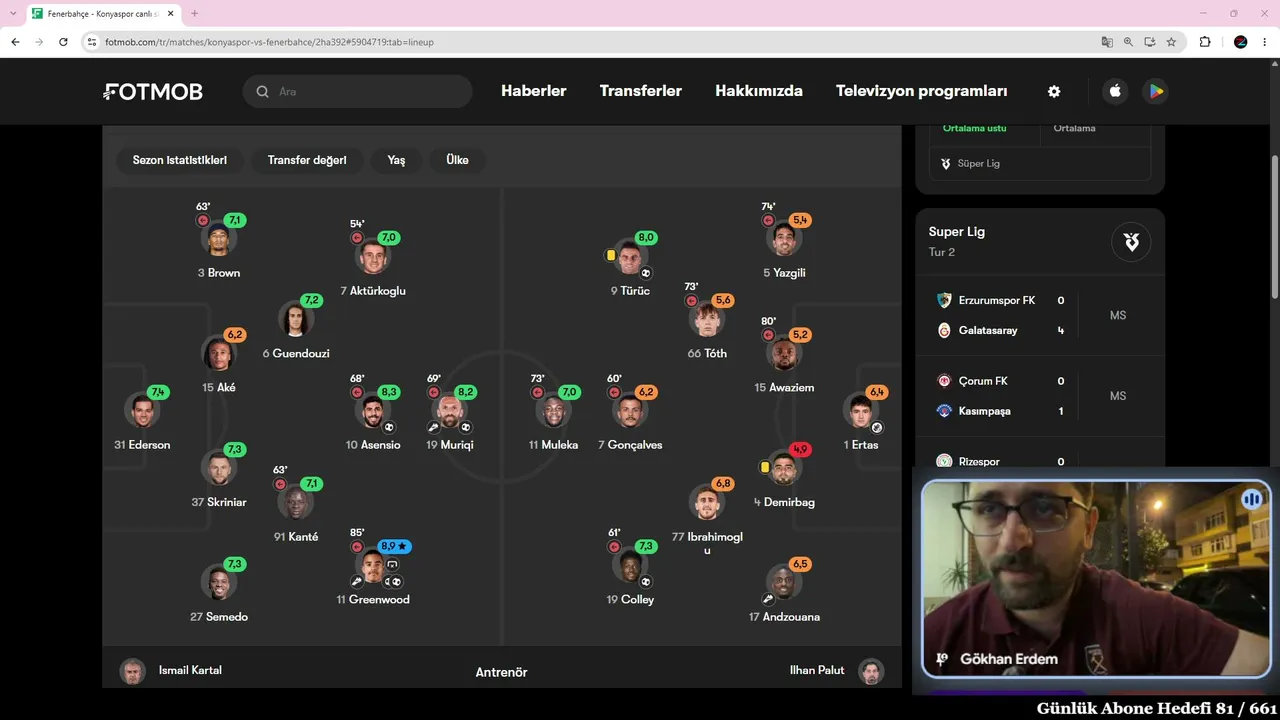Click Andzouana's assist boot icon
Viewport: 1280px width, 720px height.
tap(768, 599)
